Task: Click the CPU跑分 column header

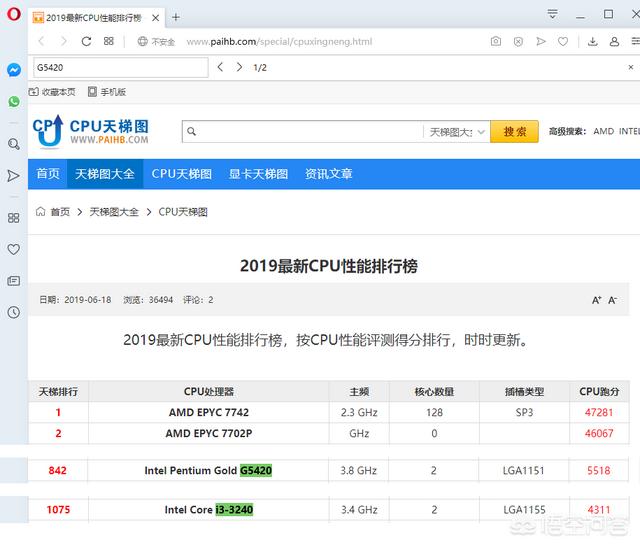Action: click(x=599, y=391)
